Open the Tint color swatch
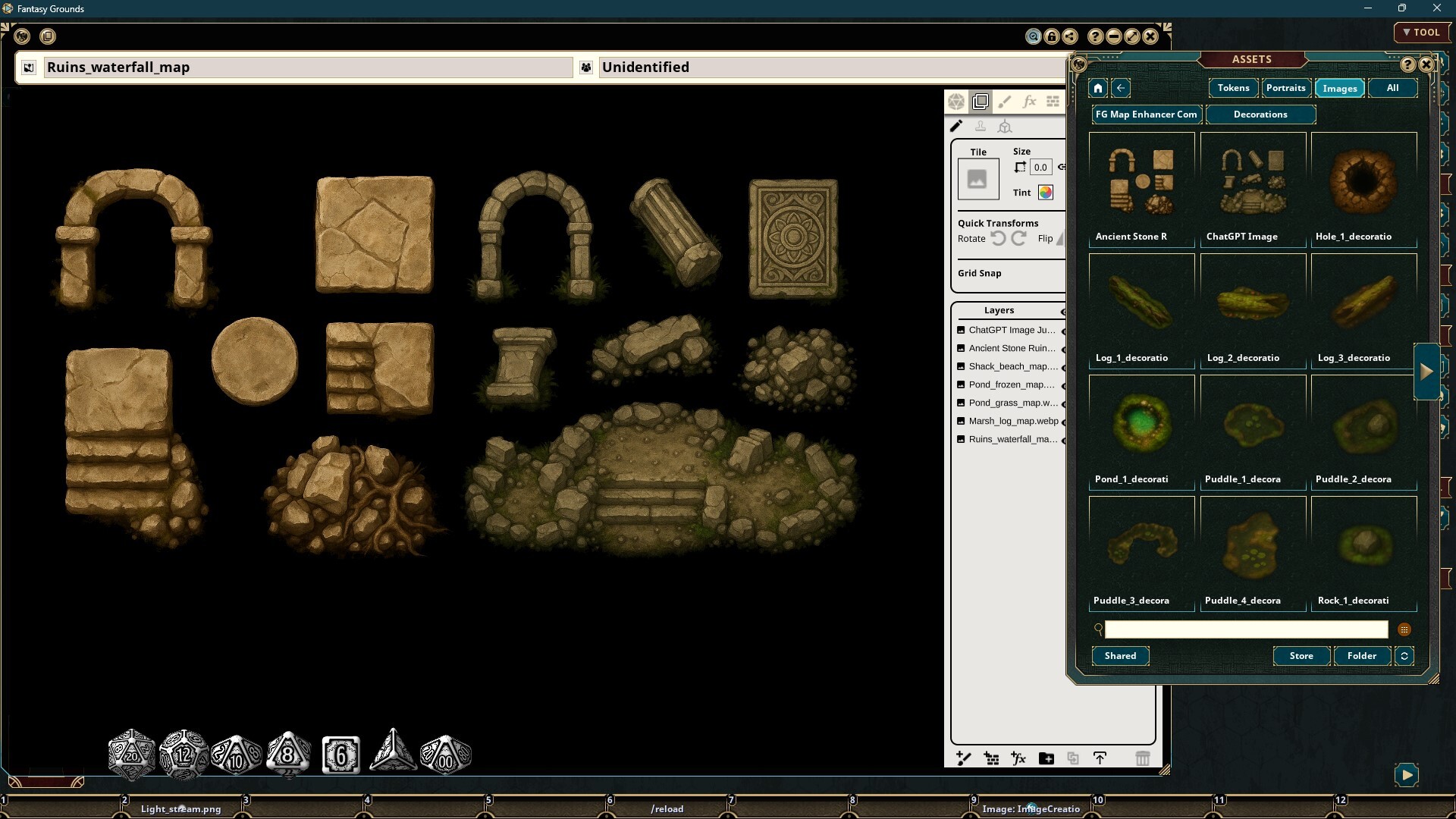The width and height of the screenshot is (1456, 819). (1046, 192)
